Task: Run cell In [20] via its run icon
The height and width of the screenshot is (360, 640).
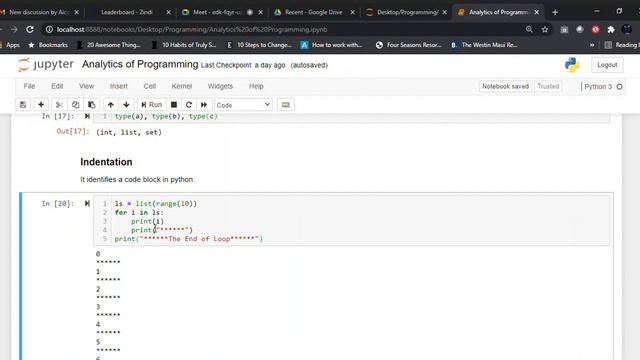Action: (x=87, y=203)
